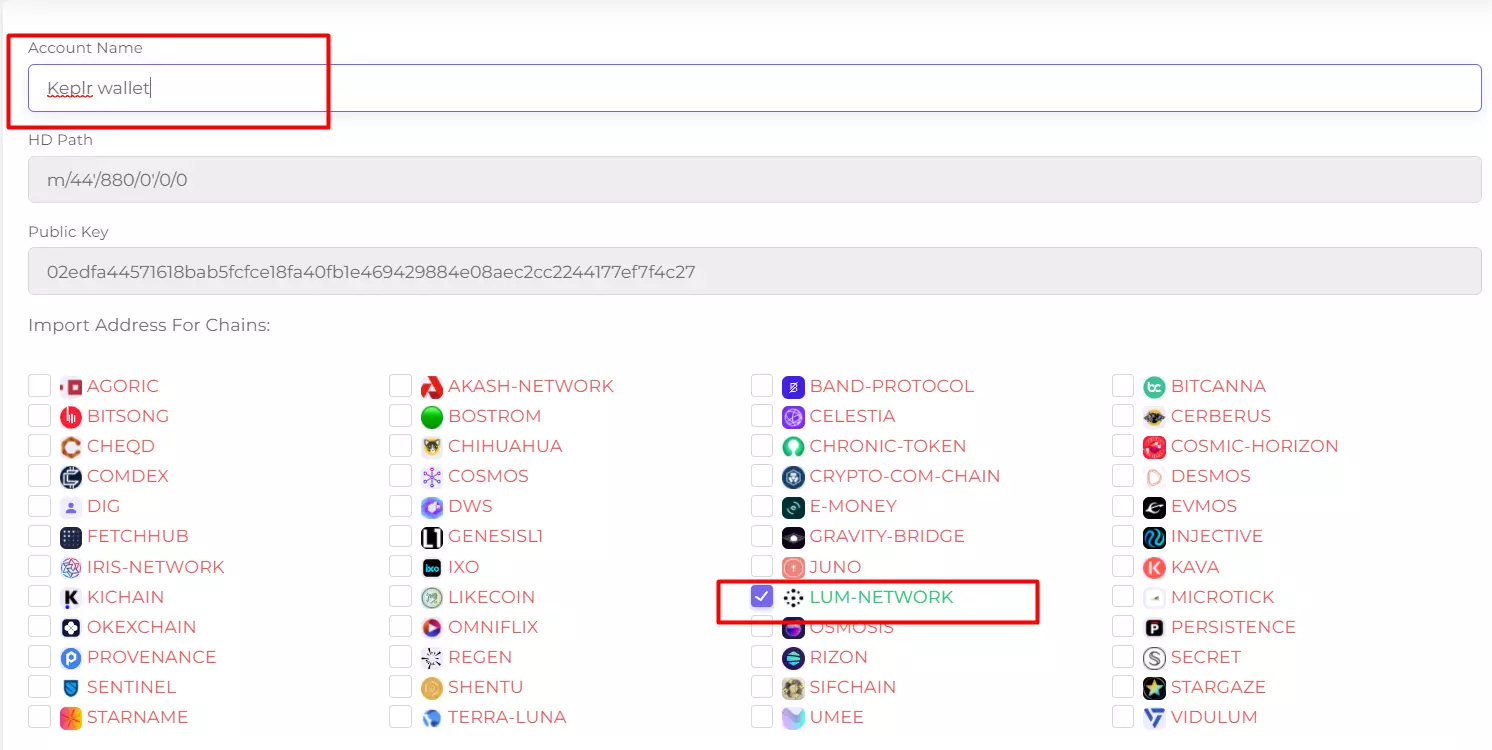Check the KAVA chain checkbox
The height and width of the screenshot is (750, 1492).
pos(1123,567)
